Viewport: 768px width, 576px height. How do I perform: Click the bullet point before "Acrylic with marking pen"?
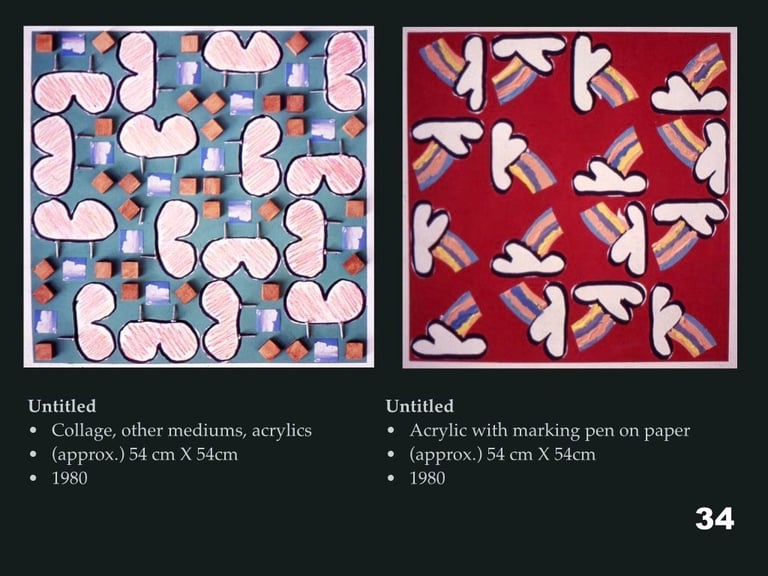pyautogui.click(x=390, y=431)
